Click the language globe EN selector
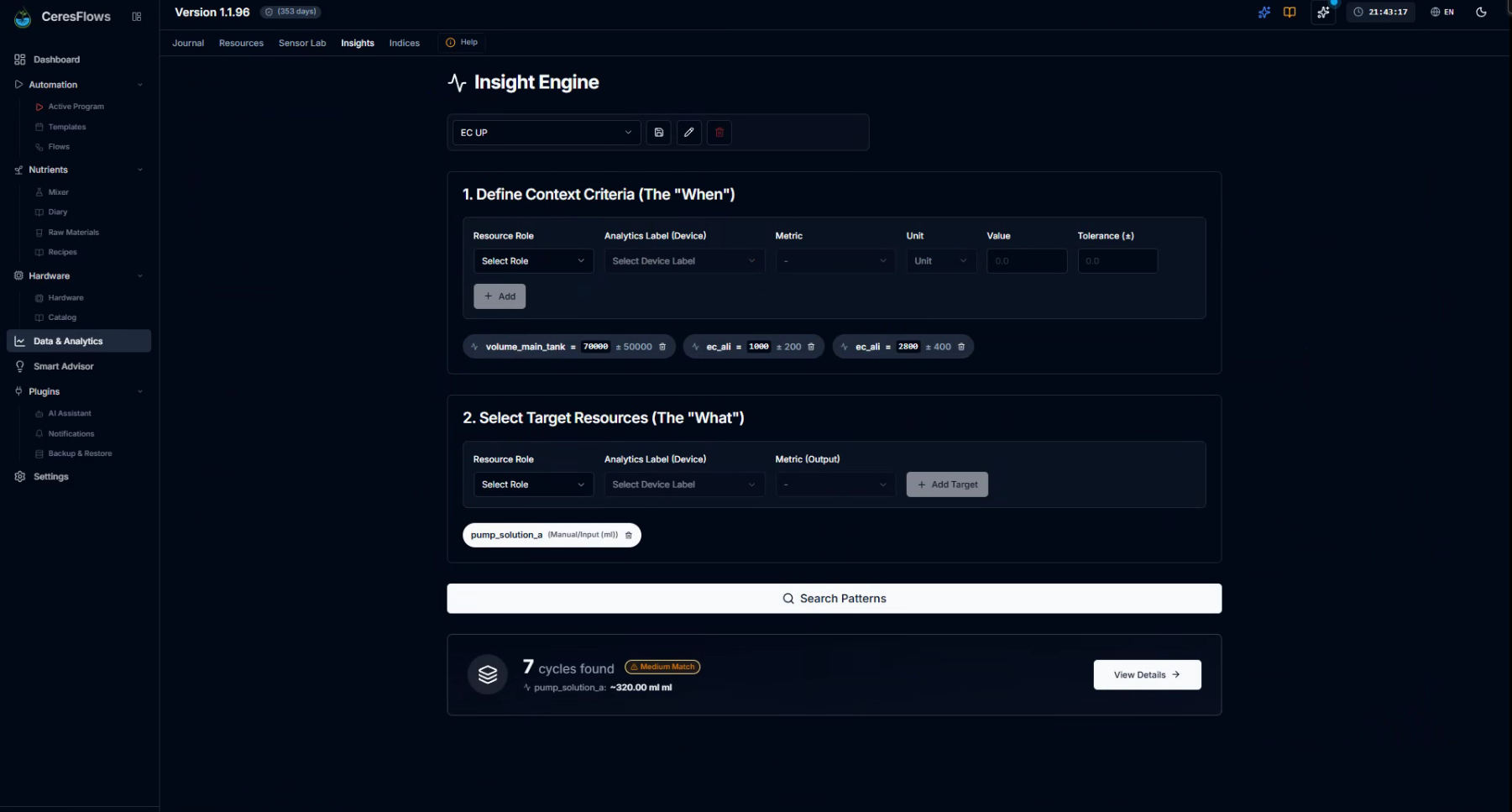 tap(1442, 13)
